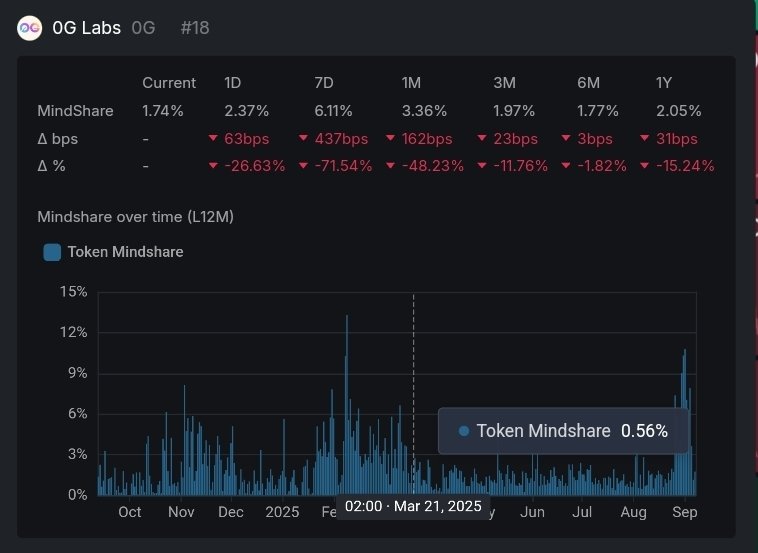This screenshot has width=758, height=553.
Task: Click the Sep x-axis label
Action: pos(685,512)
